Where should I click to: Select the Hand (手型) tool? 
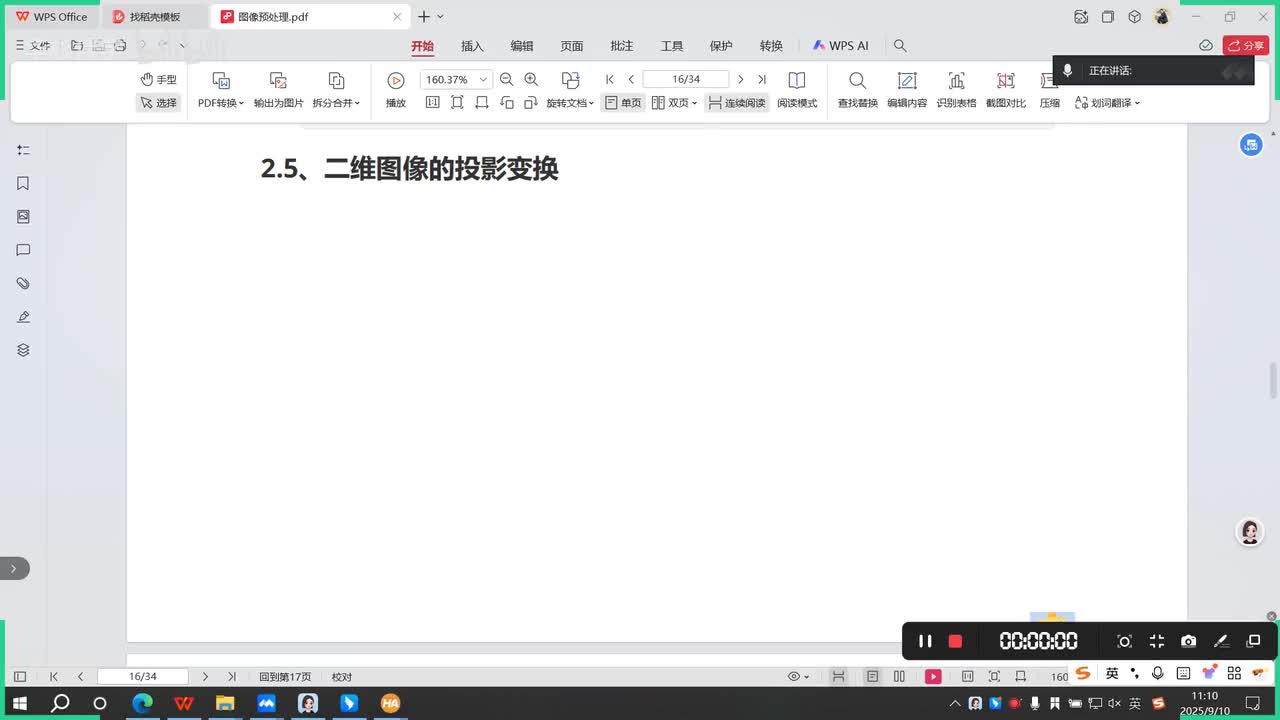(158, 80)
